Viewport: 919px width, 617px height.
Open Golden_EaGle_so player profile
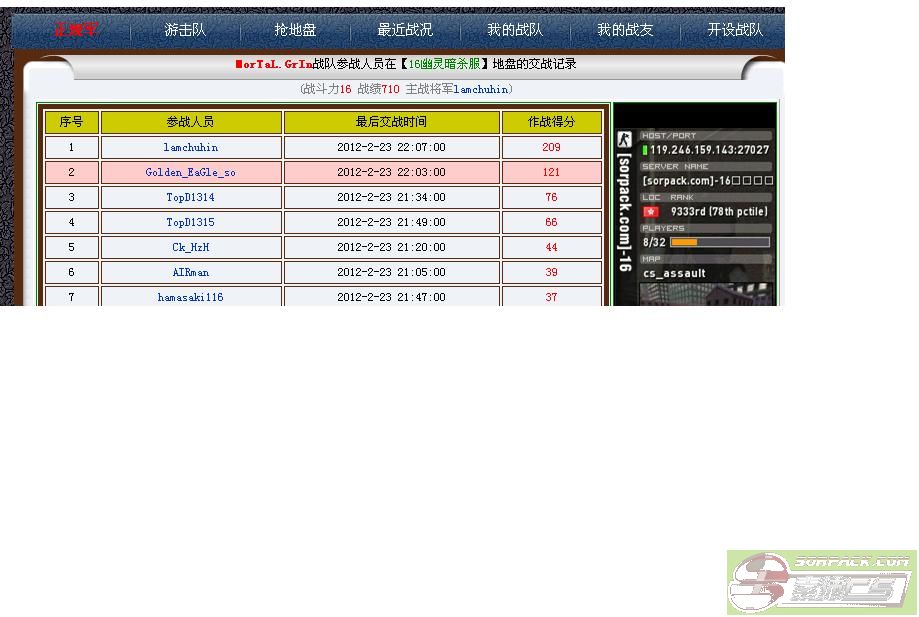click(190, 172)
